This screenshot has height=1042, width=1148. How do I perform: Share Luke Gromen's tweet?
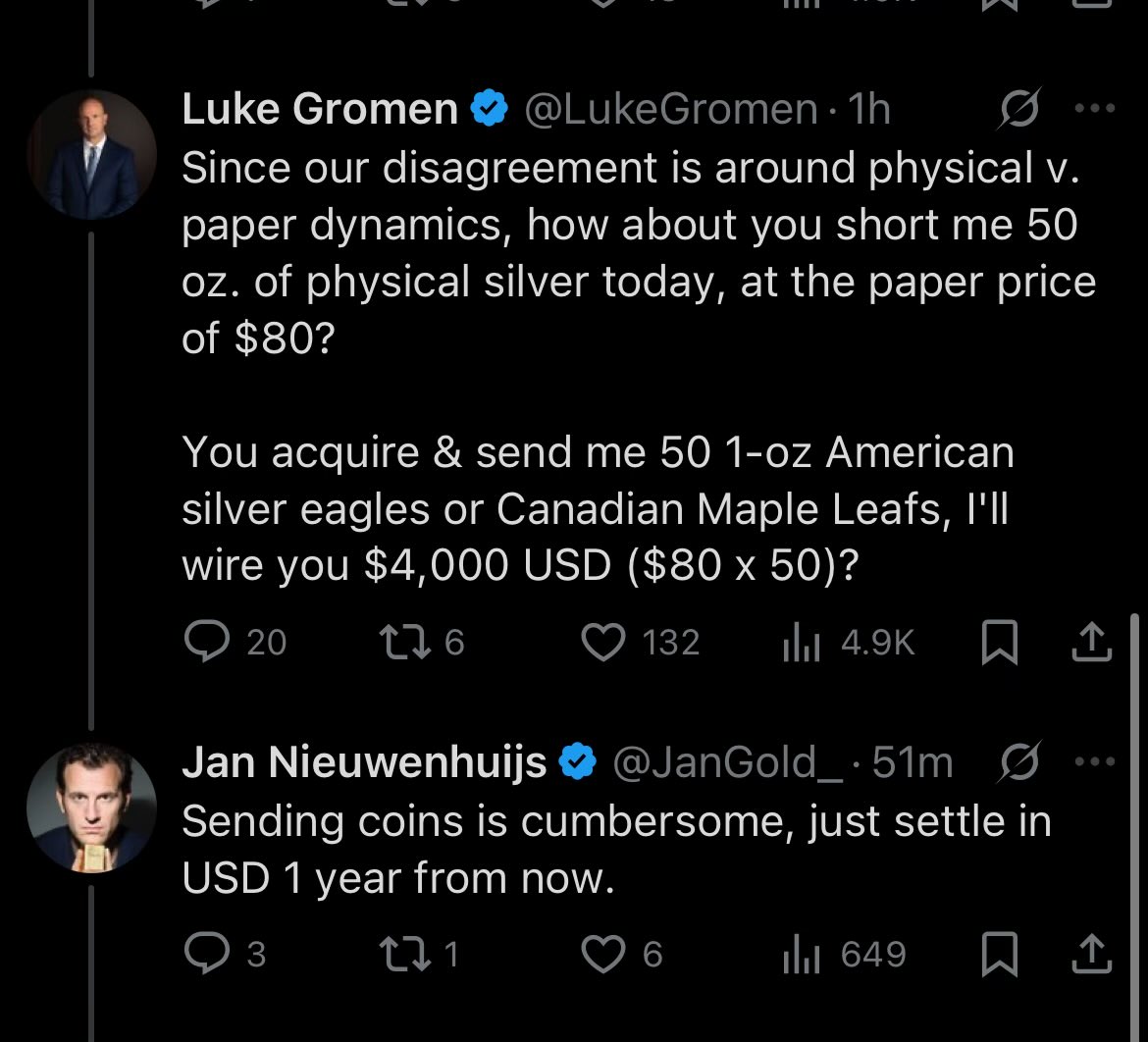(x=1092, y=642)
